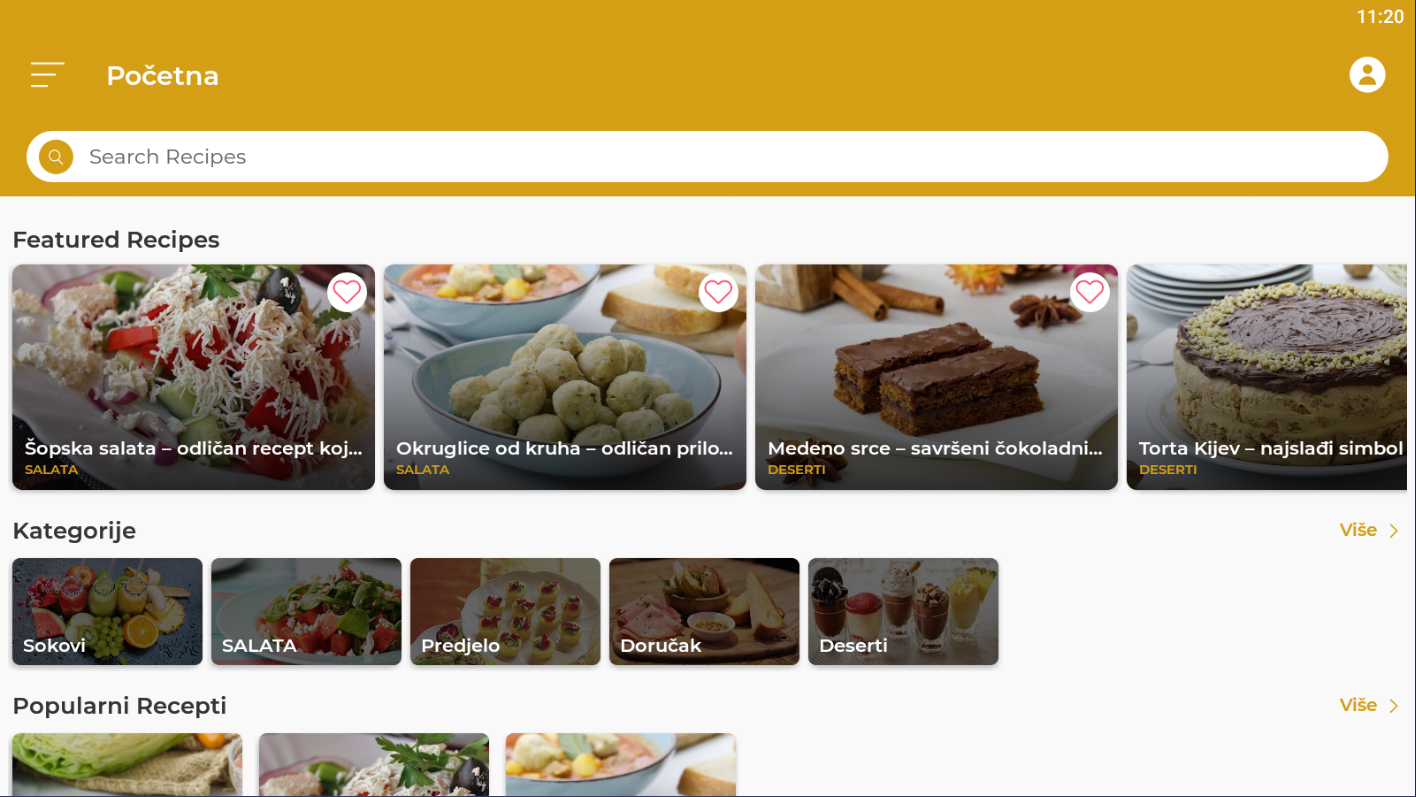Image resolution: width=1416 pixels, height=797 pixels.
Task: Open Medeno srce recipe card
Action: (x=936, y=377)
